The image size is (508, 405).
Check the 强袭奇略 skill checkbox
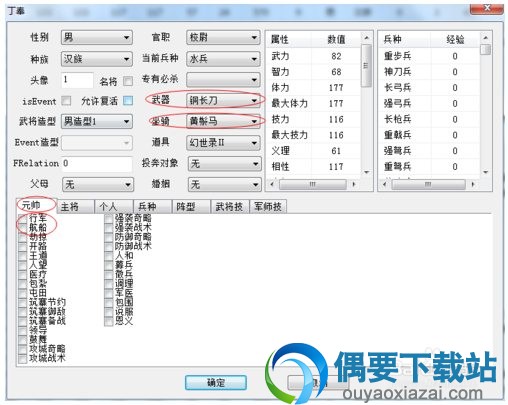[108, 219]
